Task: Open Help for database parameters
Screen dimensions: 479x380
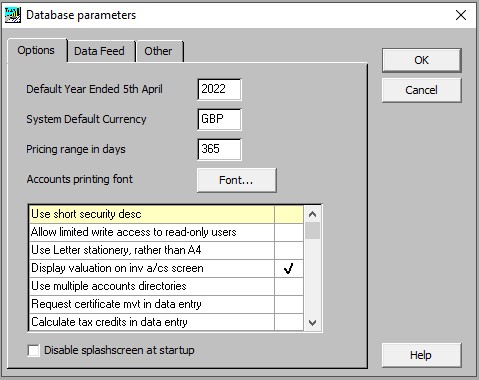Action: 422,355
